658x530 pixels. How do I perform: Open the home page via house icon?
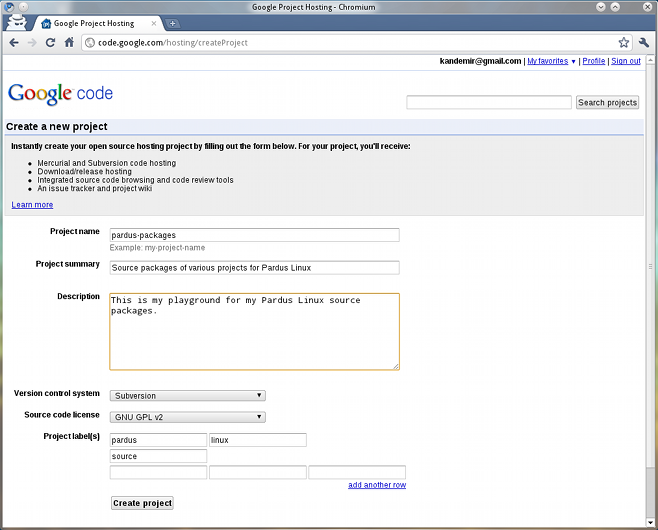pyautogui.click(x=69, y=42)
